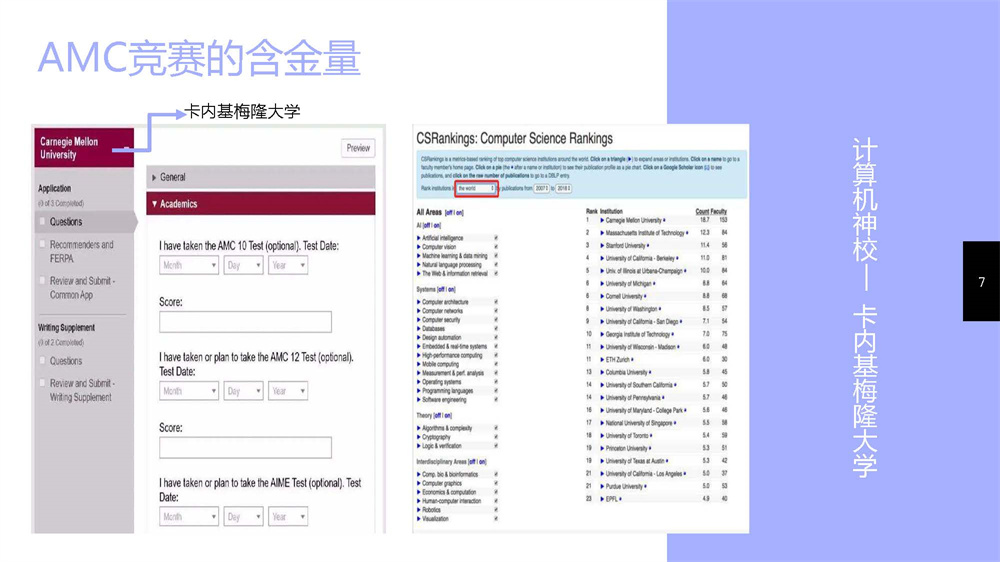Click the Theory 'off' link
Image resolution: width=1000 pixels, height=562 pixels.
[x=438, y=416]
